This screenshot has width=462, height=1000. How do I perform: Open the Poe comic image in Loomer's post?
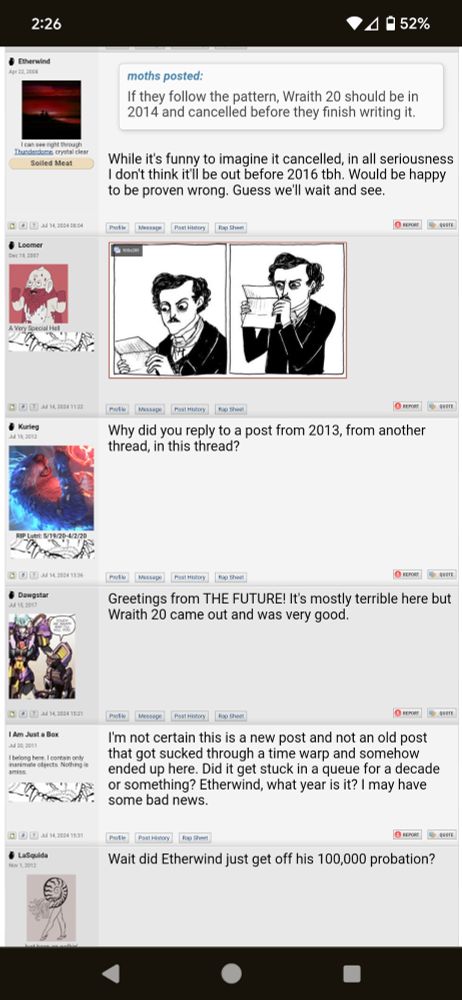pos(228,310)
